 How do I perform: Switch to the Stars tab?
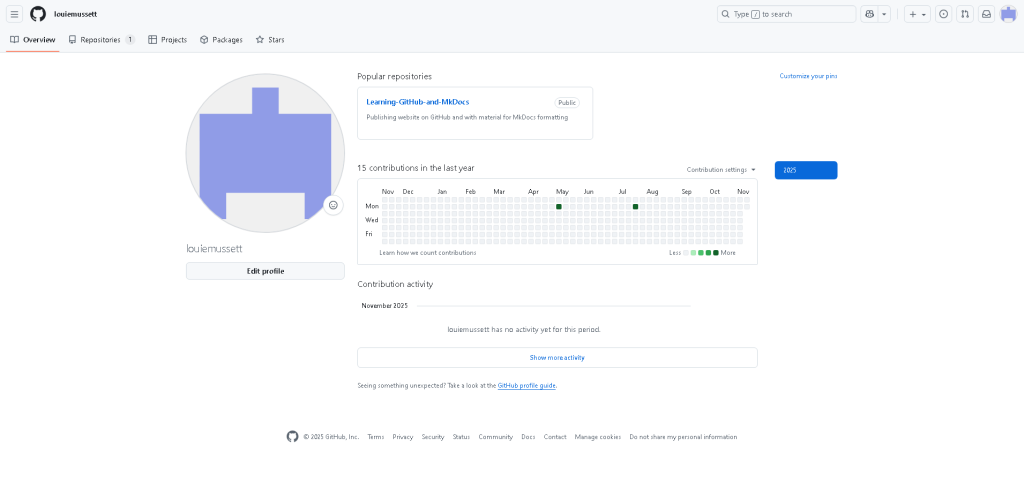click(x=270, y=40)
